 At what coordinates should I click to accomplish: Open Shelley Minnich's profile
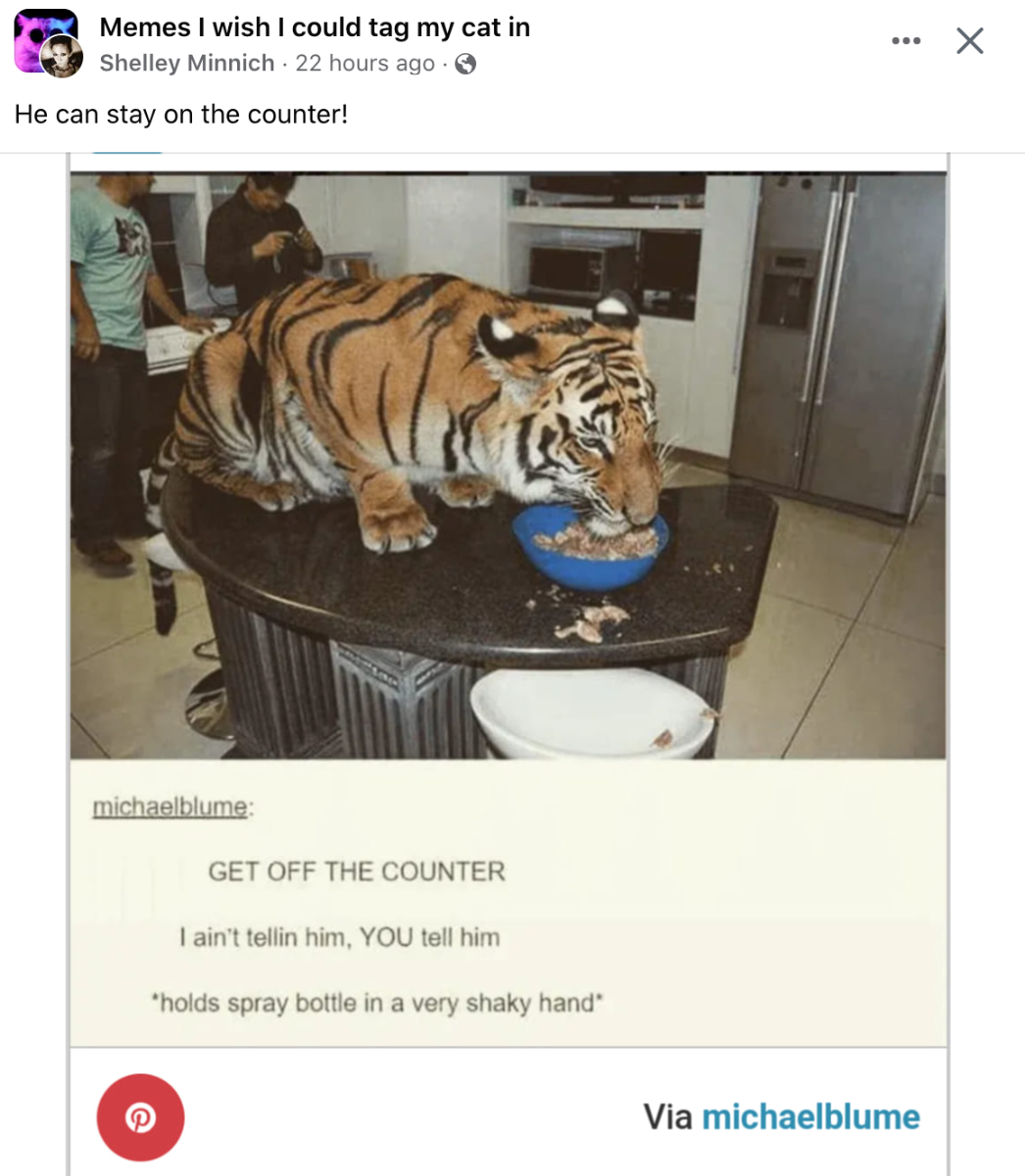(187, 63)
